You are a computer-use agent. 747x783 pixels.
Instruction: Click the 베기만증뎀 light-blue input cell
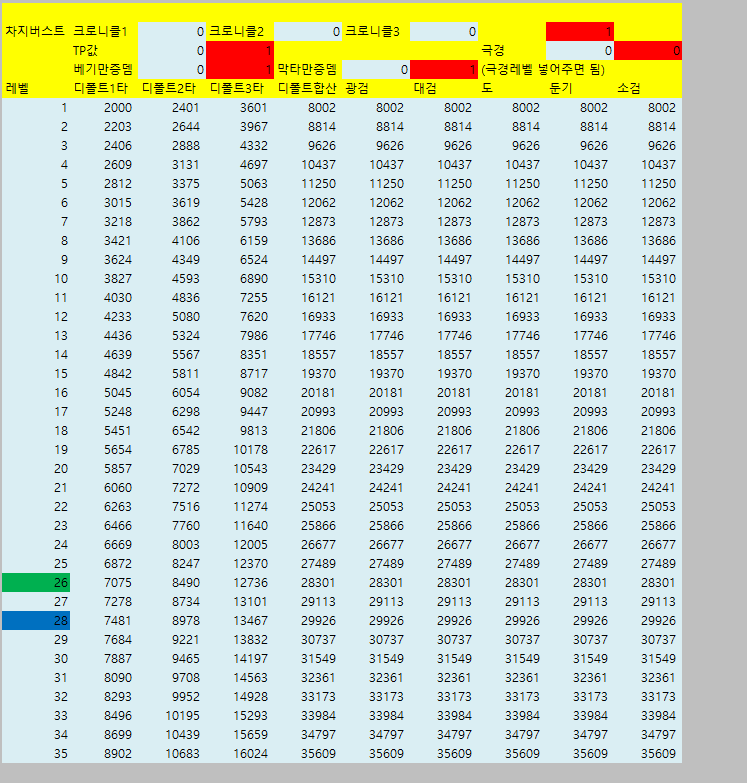pyautogui.click(x=171, y=69)
